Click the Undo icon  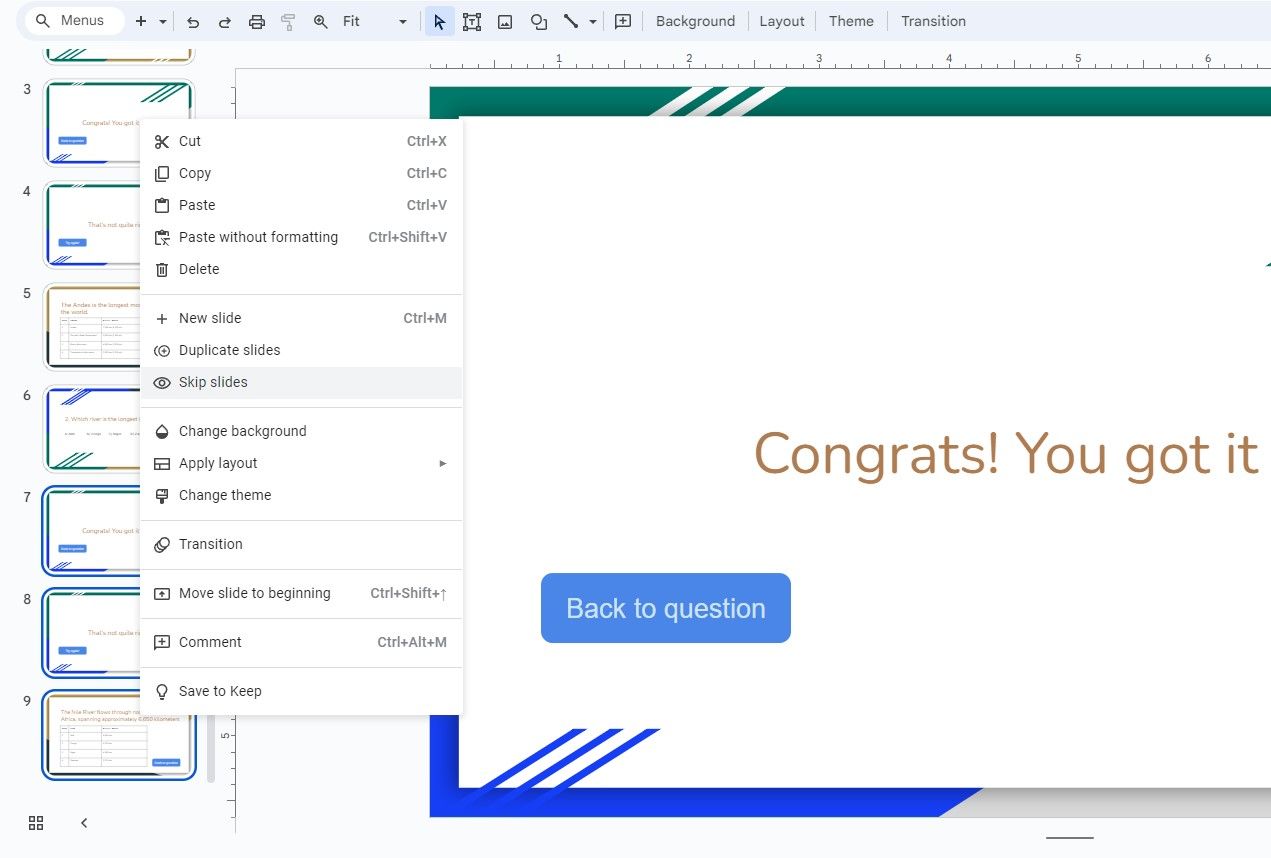[193, 21]
